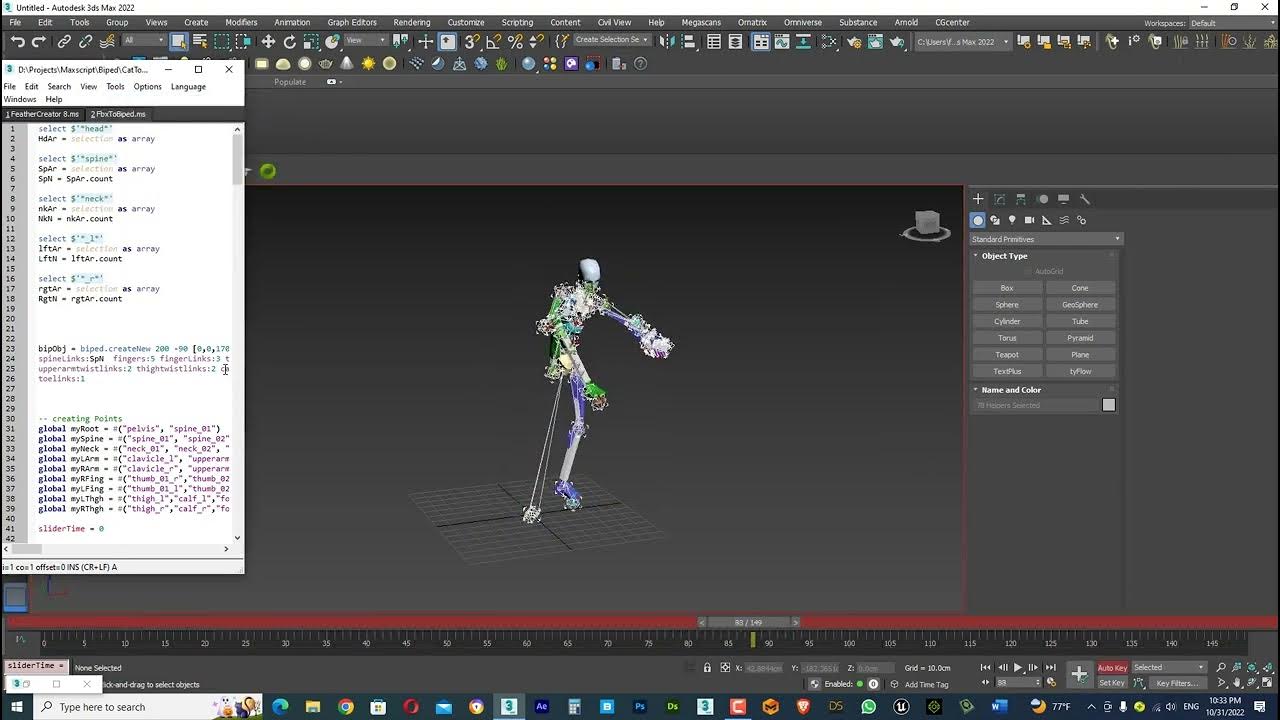Open the Create Selection Set dropdown
1280x720 pixels.
(612, 41)
